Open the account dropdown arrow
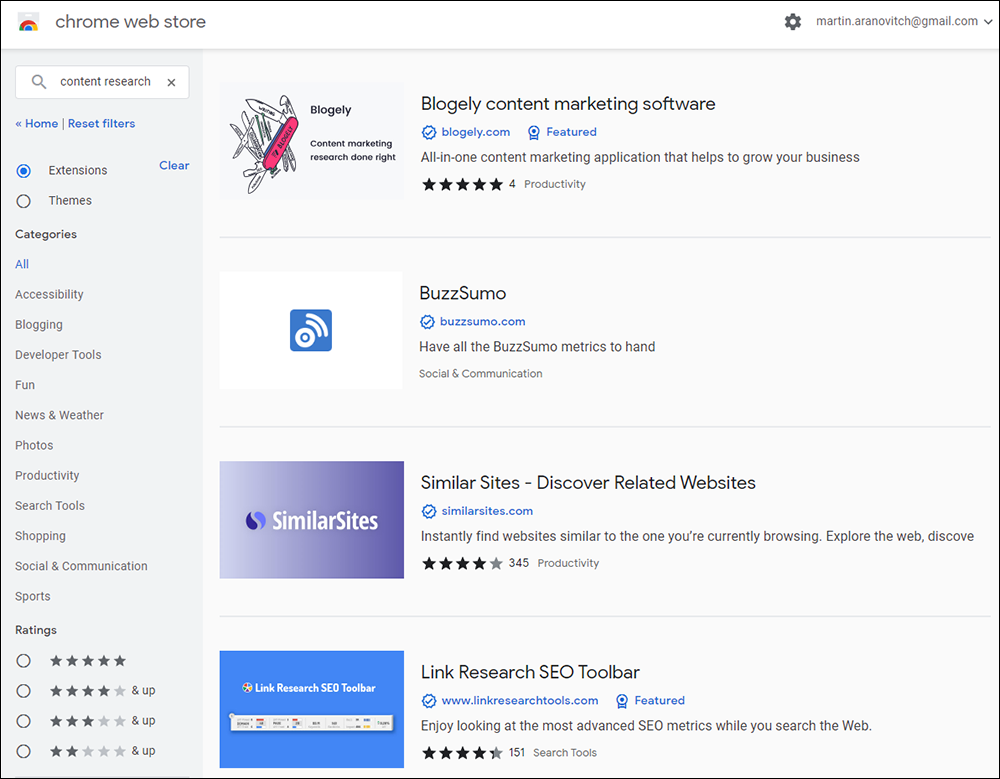 tap(988, 22)
